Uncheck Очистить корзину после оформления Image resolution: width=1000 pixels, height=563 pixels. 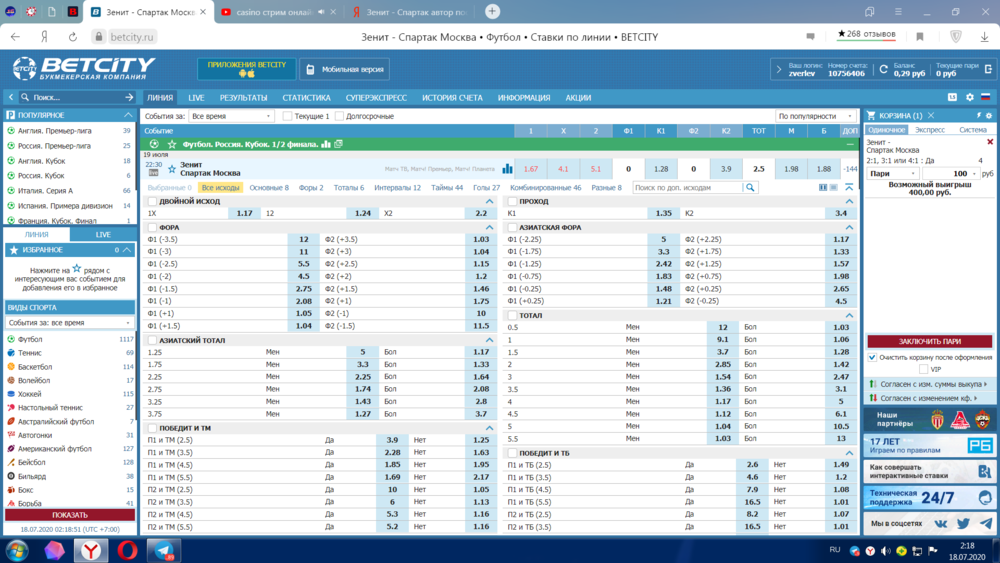(872, 358)
